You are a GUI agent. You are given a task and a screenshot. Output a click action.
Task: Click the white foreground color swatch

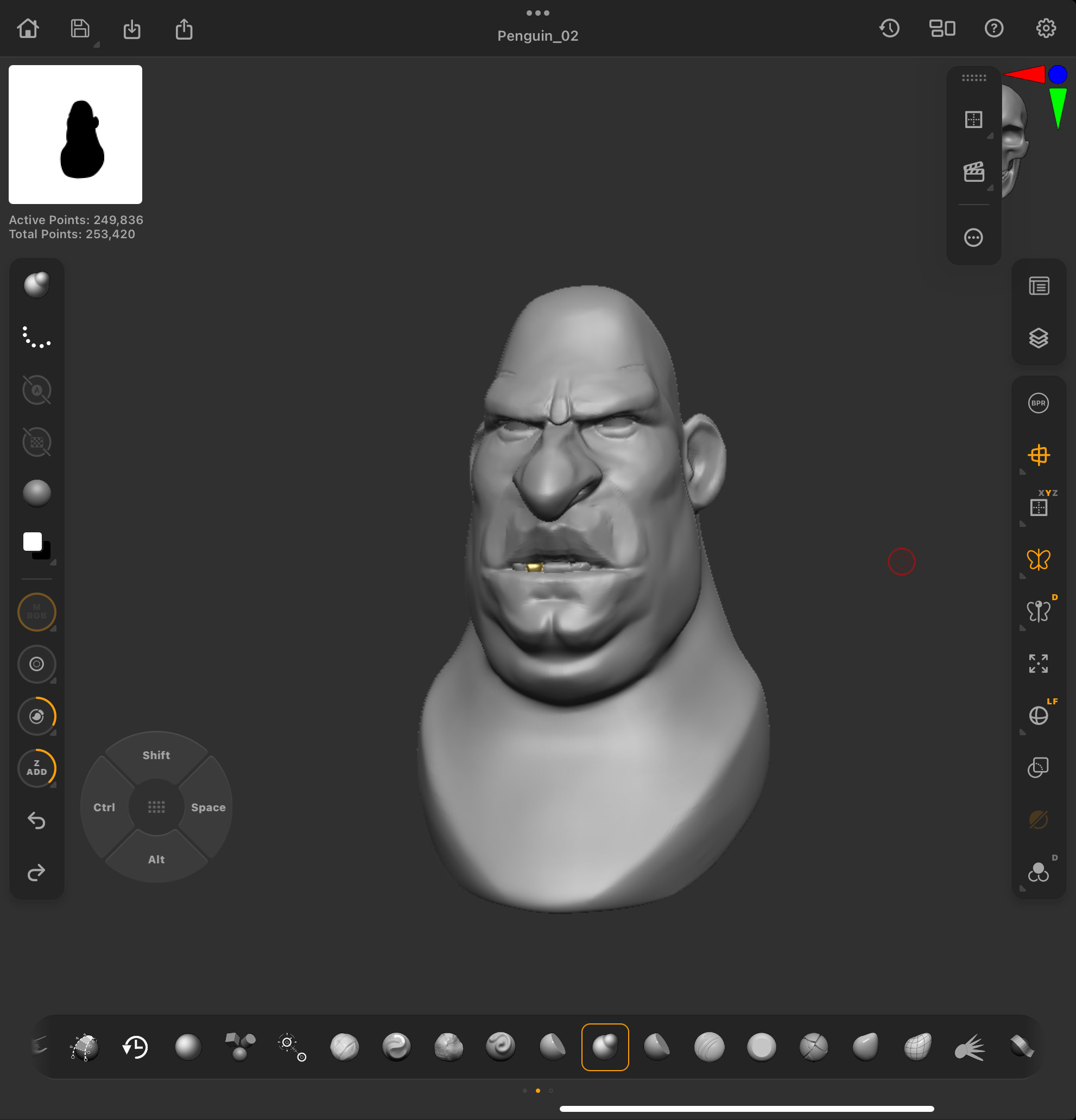pyautogui.click(x=33, y=540)
